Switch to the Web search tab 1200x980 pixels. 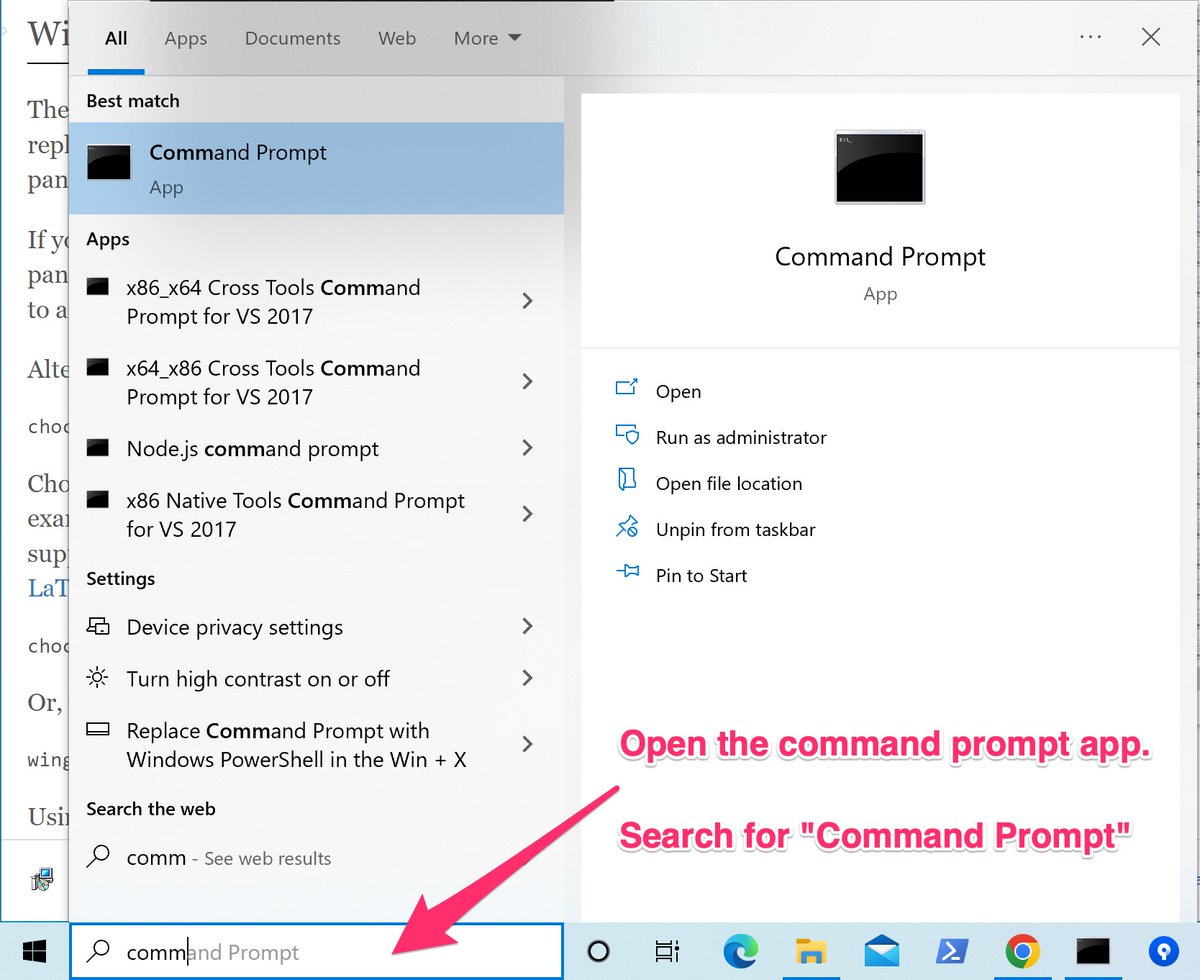[x=397, y=38]
